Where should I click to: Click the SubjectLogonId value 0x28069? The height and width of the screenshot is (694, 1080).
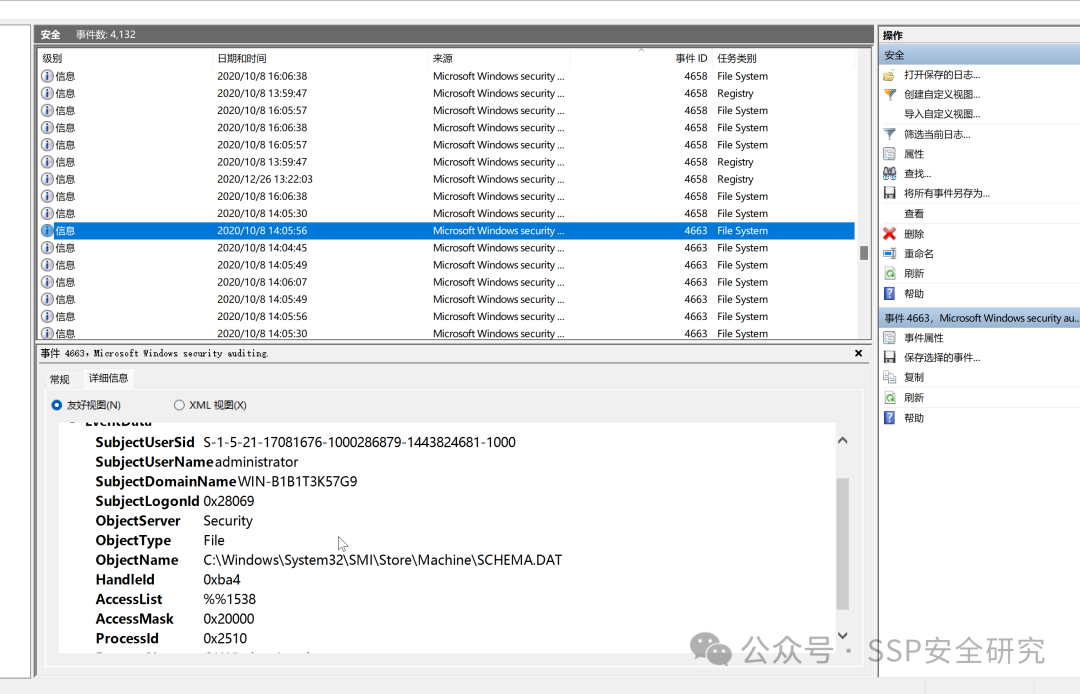pos(229,501)
